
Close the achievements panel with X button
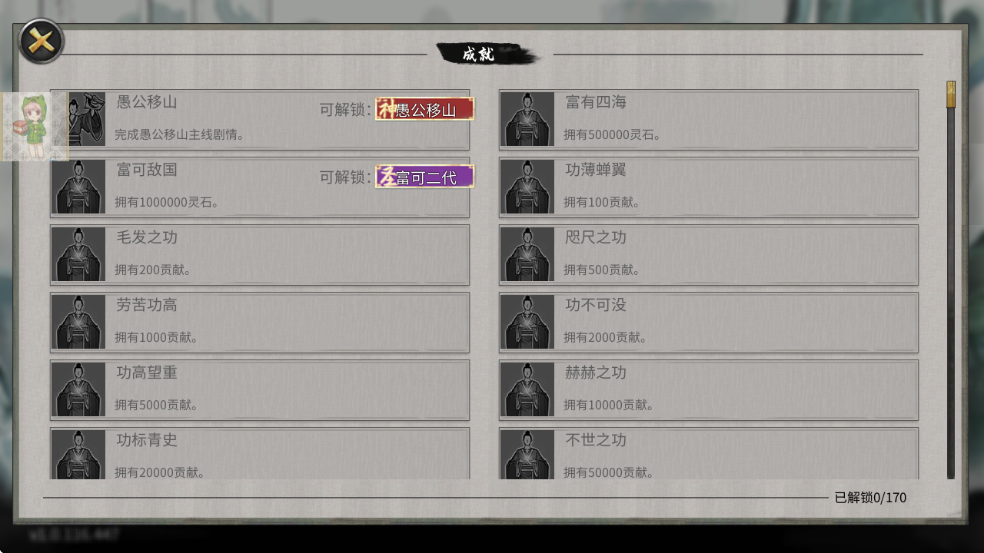[x=41, y=41]
